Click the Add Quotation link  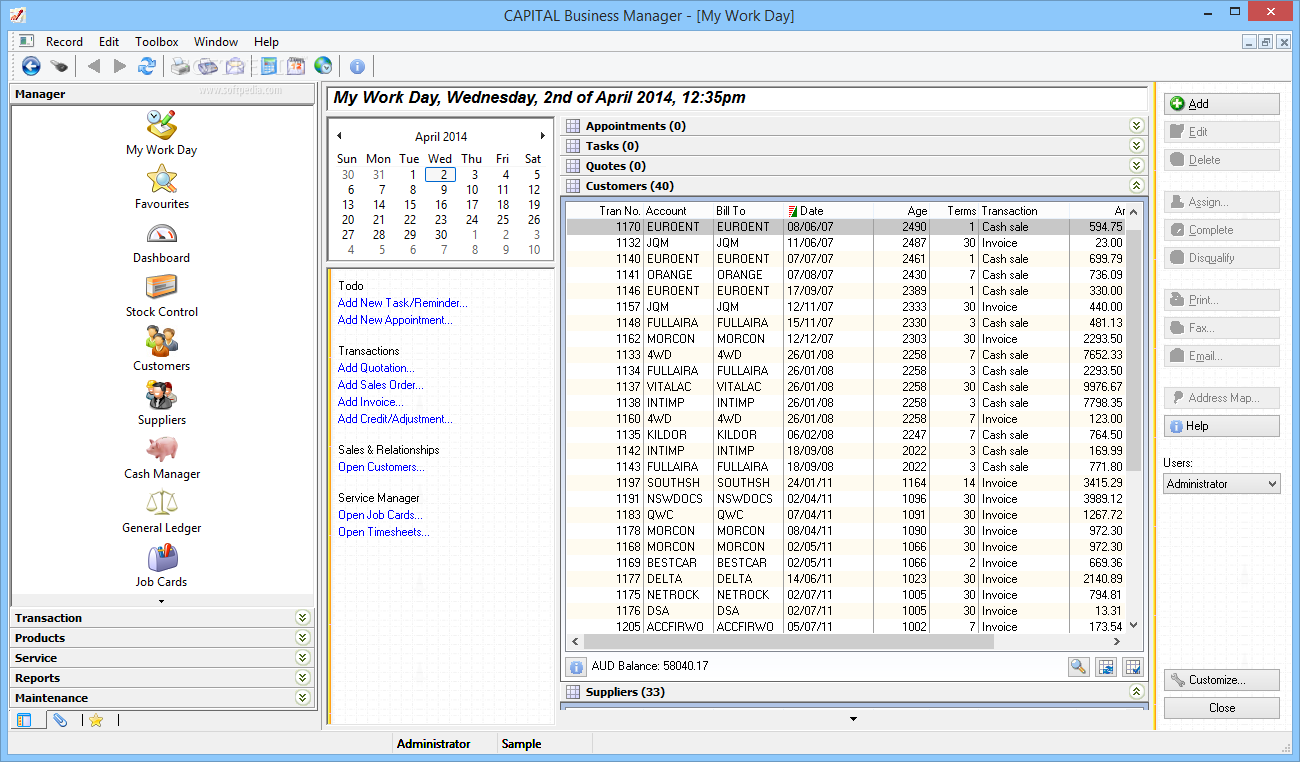click(376, 368)
